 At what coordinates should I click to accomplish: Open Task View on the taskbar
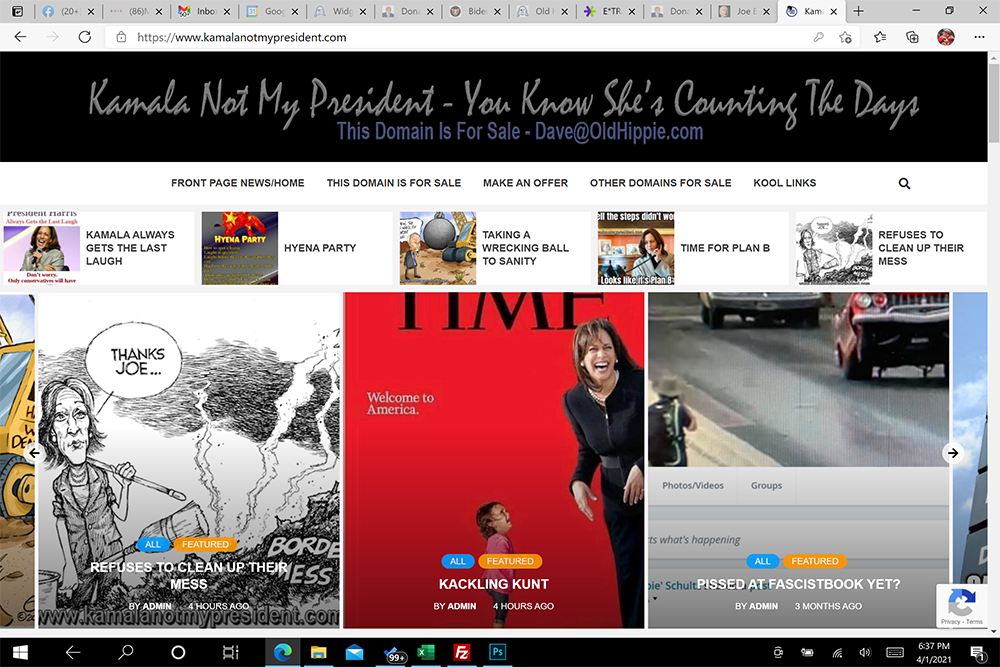tap(230, 652)
